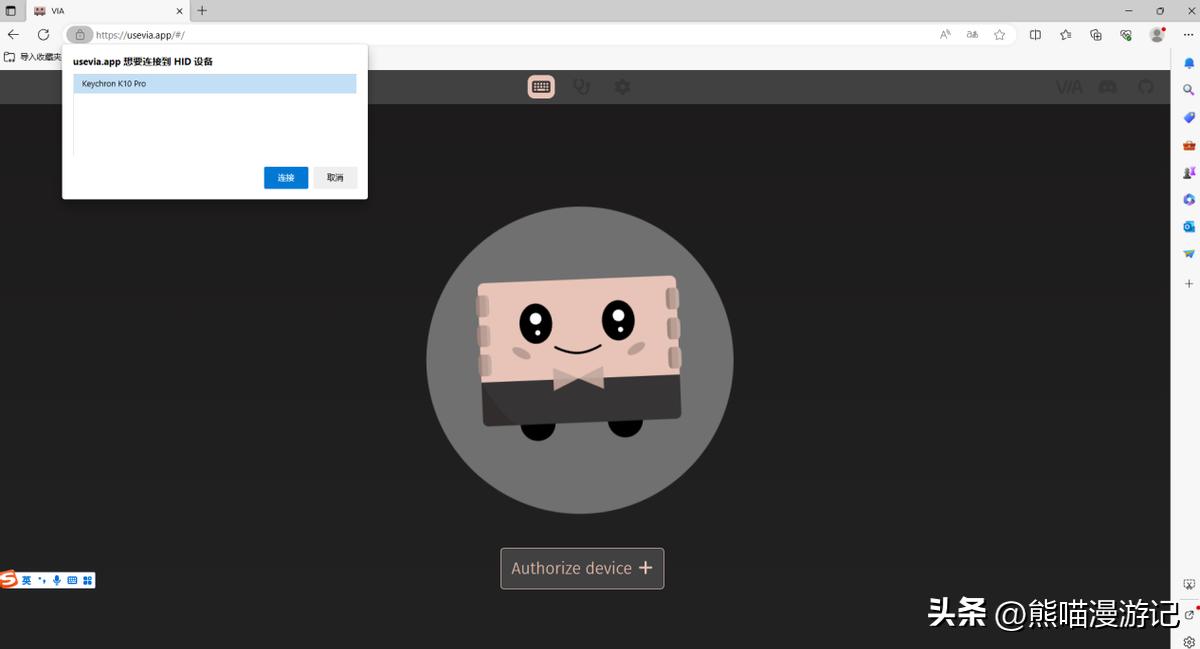
Task: Open the keyboard configure tab icon
Action: [x=541, y=87]
